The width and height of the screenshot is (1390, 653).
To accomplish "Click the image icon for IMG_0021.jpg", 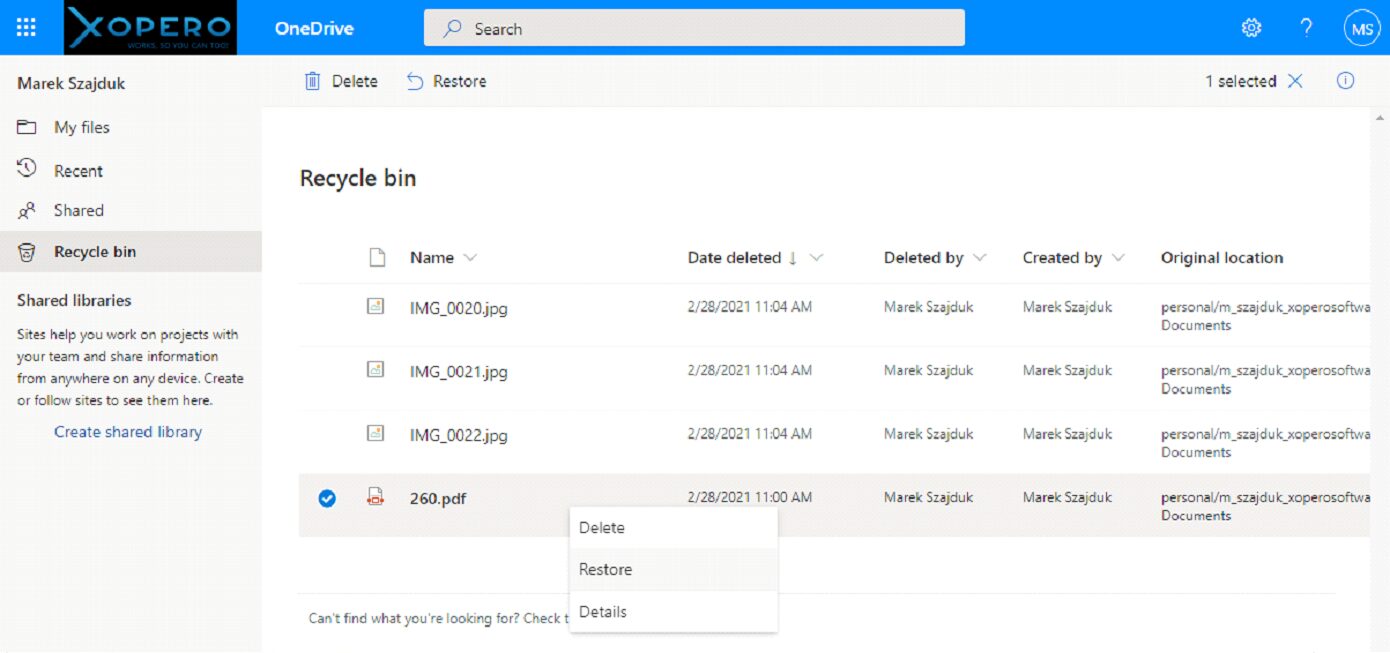I will (x=376, y=370).
